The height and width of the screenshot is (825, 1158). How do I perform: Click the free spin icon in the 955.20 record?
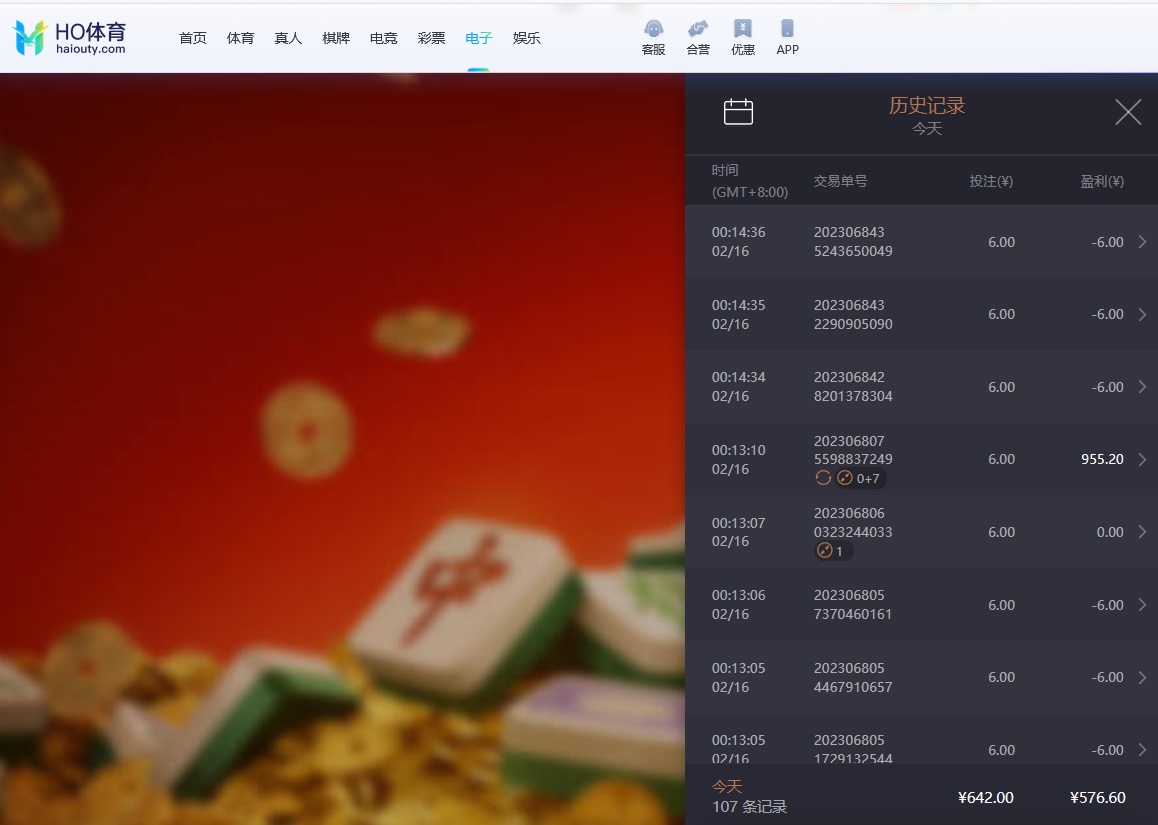pos(823,478)
